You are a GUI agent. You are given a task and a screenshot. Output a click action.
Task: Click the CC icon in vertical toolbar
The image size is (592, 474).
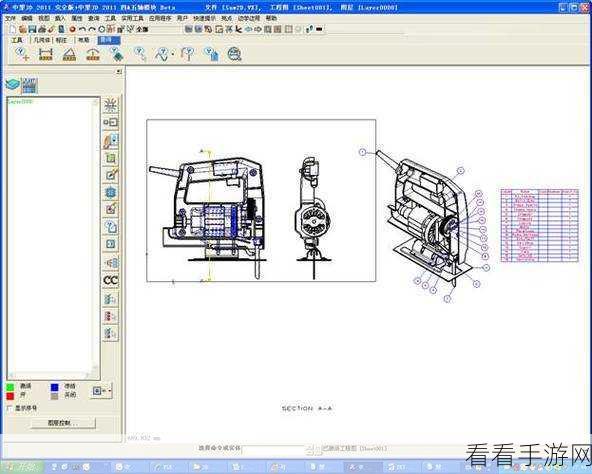point(111,280)
